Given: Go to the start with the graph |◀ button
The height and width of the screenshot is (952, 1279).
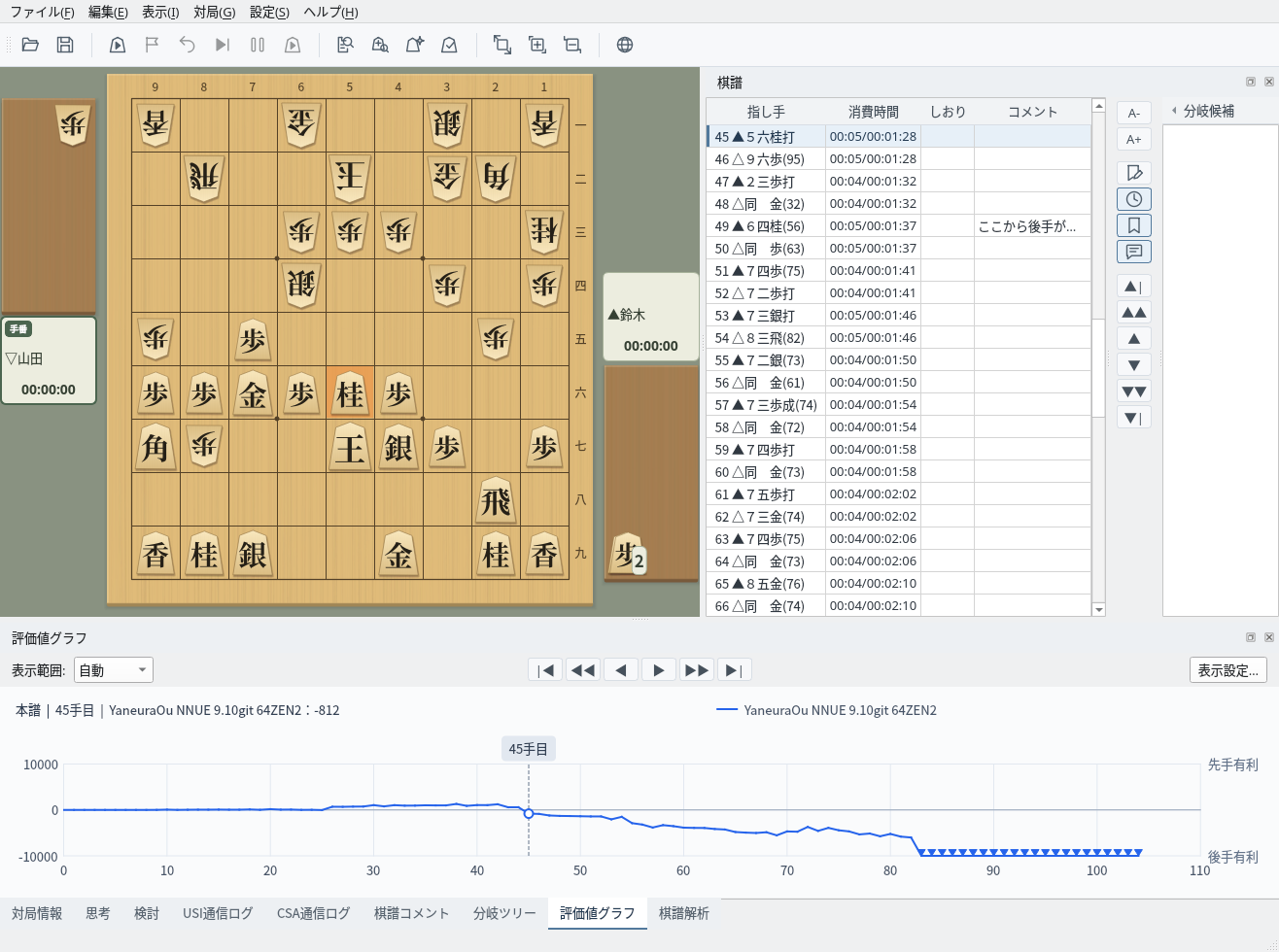Looking at the screenshot, I should 545,670.
